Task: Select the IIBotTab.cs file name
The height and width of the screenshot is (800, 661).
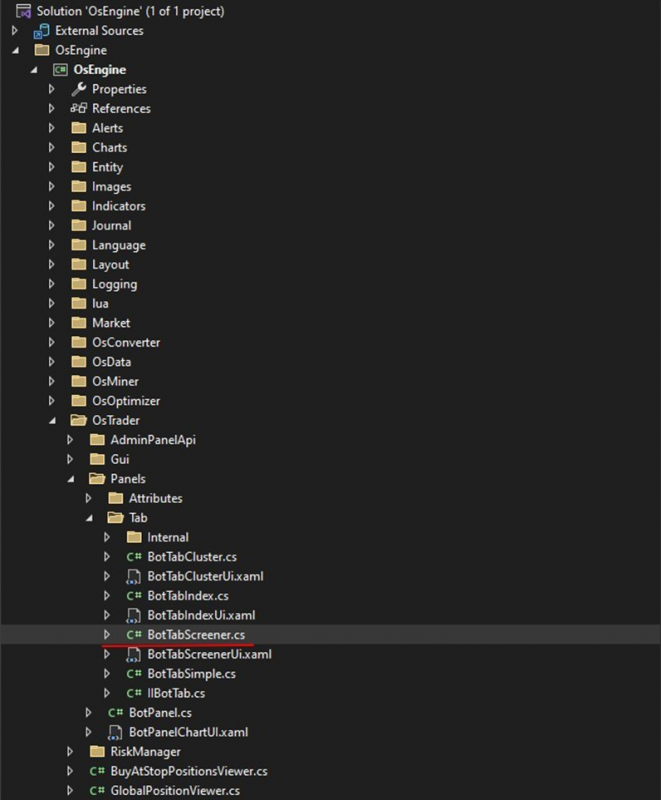Action: point(176,693)
